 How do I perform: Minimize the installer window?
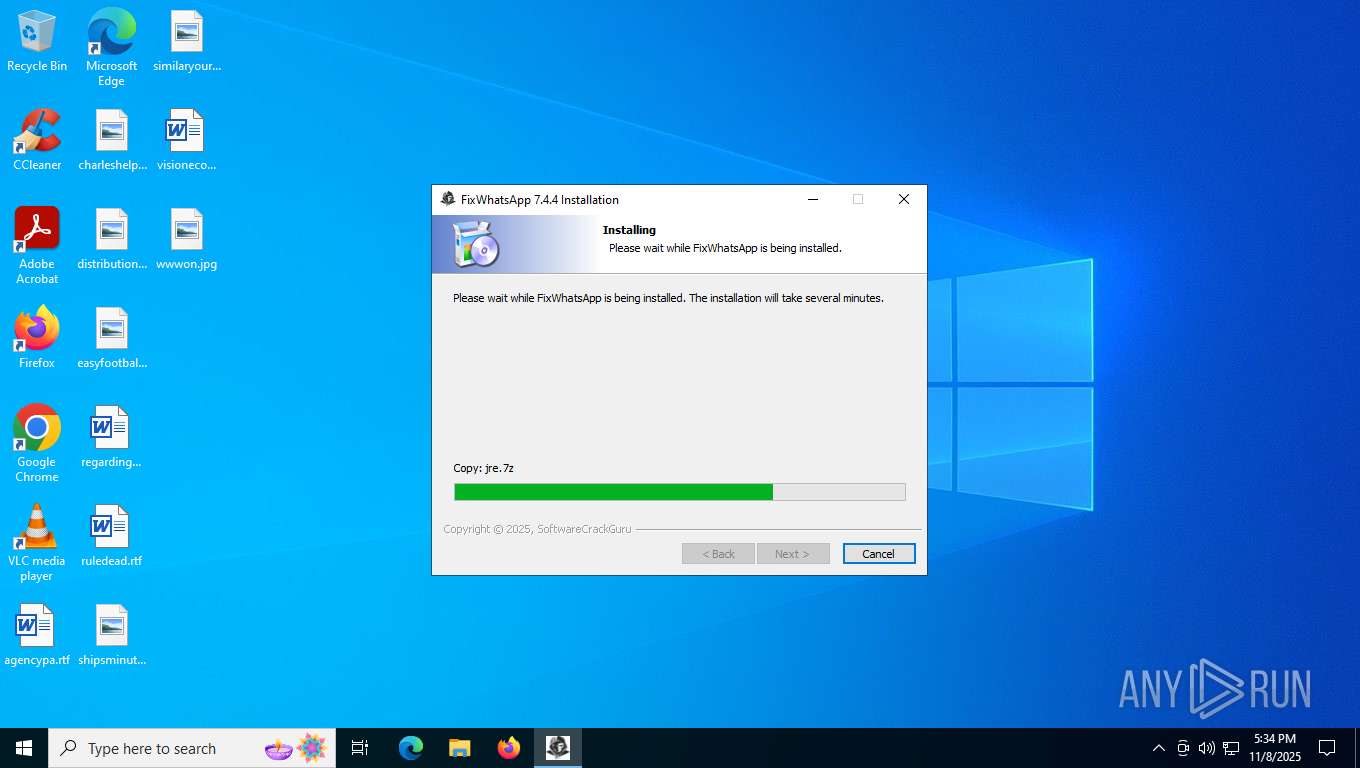tap(812, 199)
